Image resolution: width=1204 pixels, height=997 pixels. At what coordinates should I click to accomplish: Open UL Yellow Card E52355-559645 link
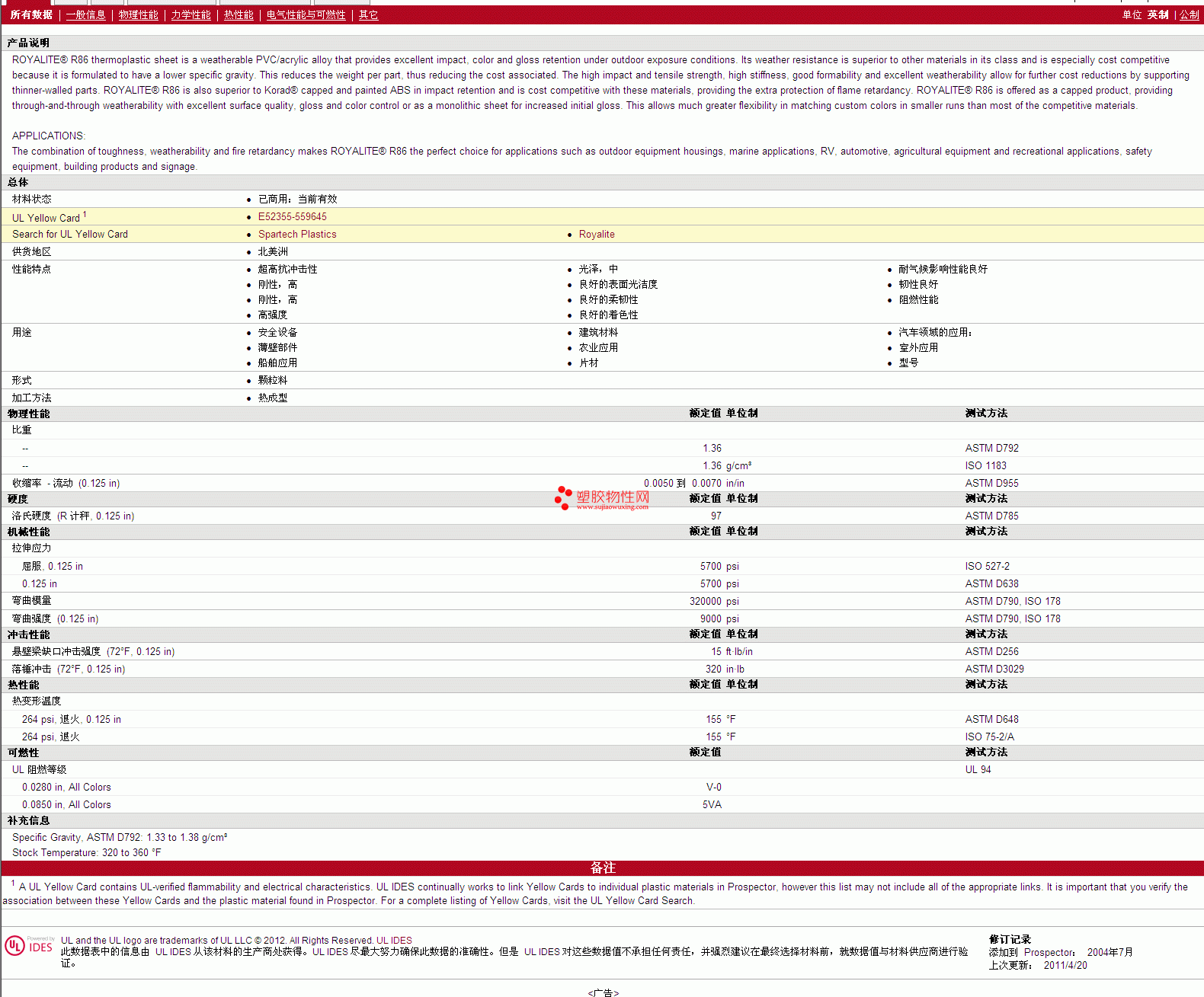click(x=293, y=217)
